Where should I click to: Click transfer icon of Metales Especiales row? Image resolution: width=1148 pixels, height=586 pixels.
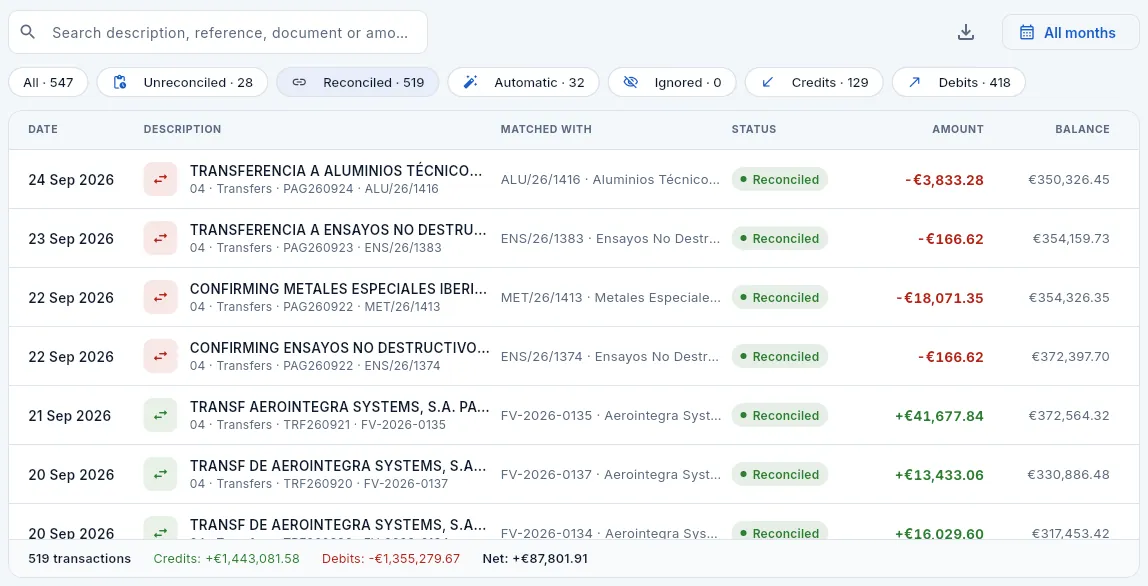(160, 297)
